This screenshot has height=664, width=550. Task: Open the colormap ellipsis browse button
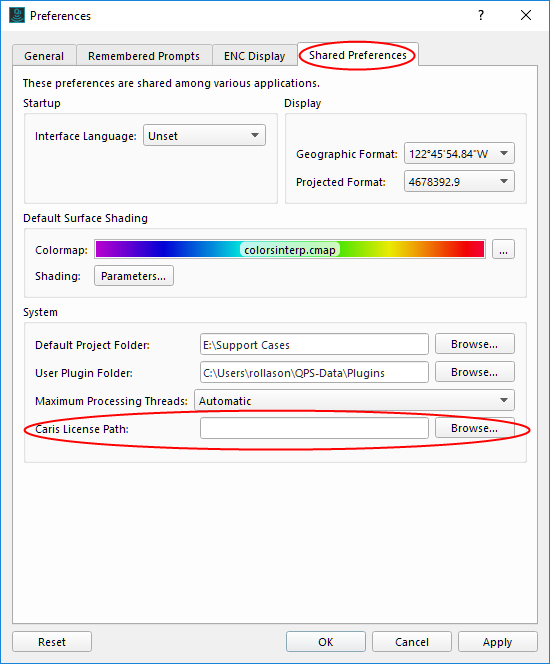pos(503,249)
